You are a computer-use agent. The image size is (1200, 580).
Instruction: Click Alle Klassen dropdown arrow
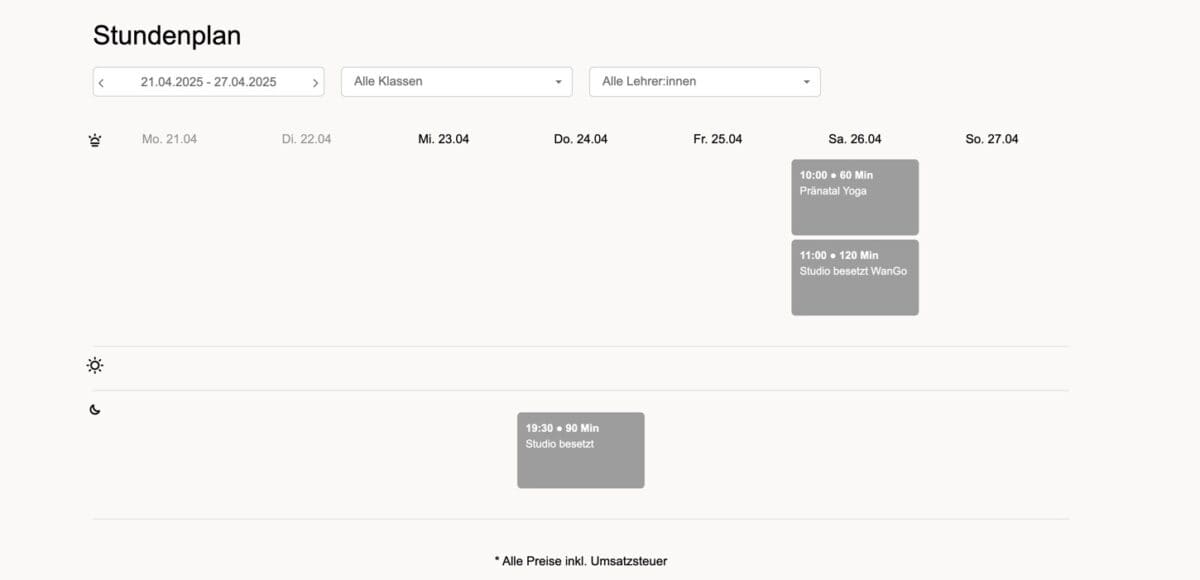coord(558,82)
